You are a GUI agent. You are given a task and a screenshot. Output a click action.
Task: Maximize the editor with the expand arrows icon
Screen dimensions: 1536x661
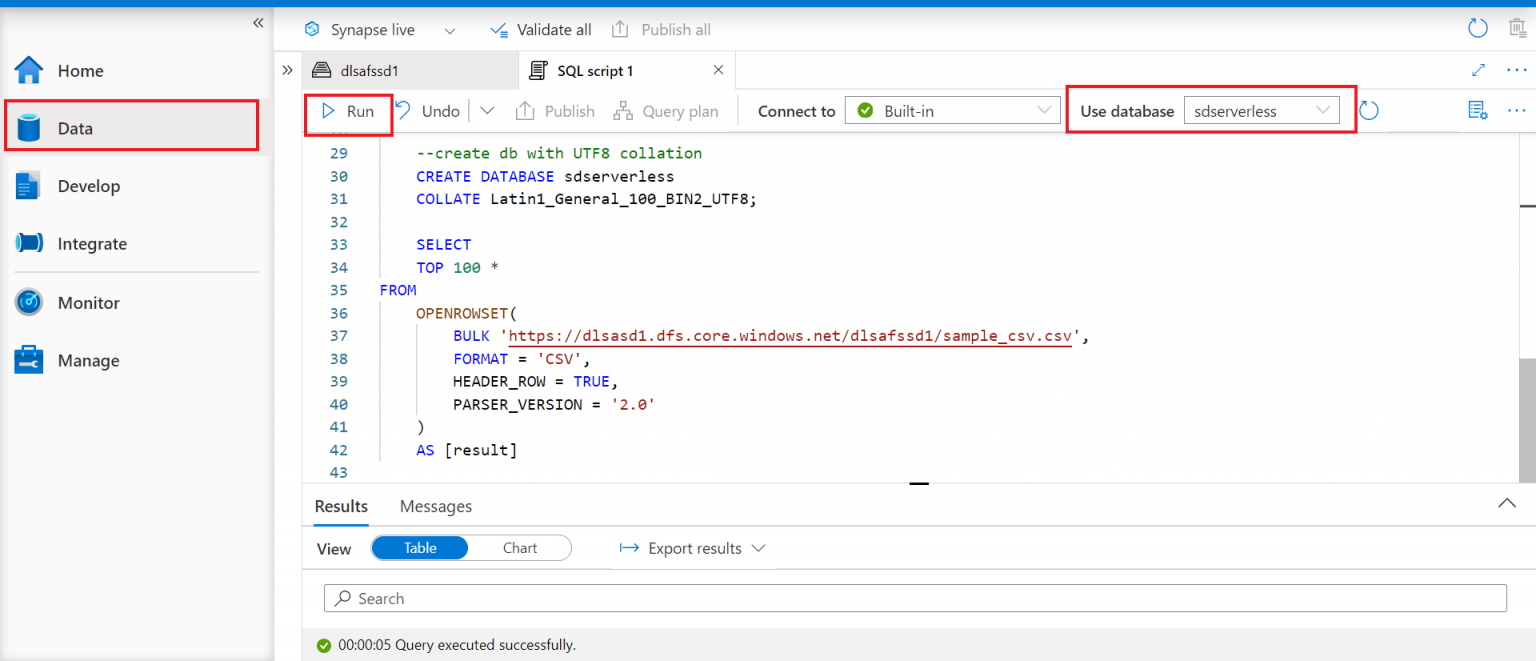1479,70
